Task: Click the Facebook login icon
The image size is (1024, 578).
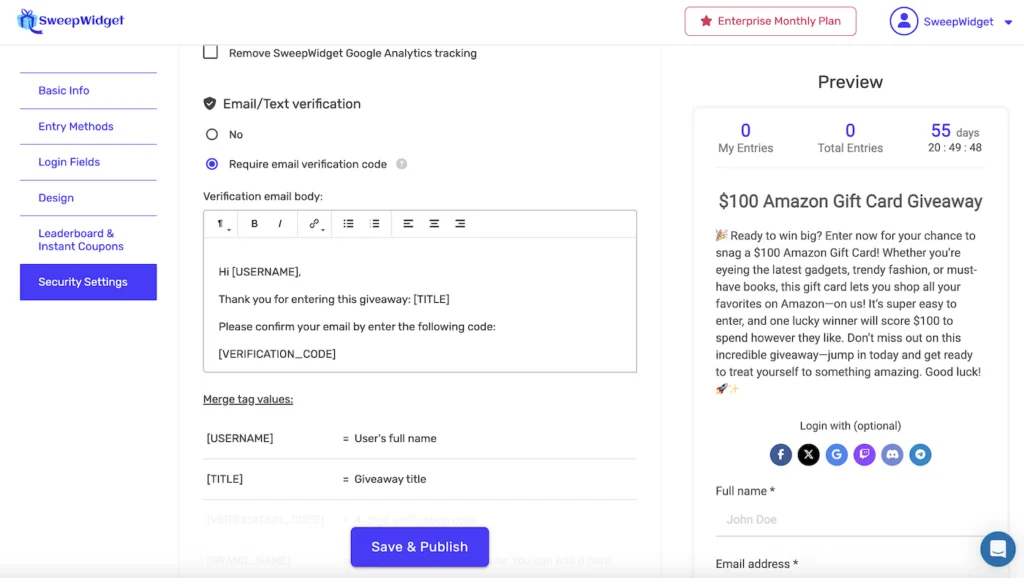Action: coord(781,455)
